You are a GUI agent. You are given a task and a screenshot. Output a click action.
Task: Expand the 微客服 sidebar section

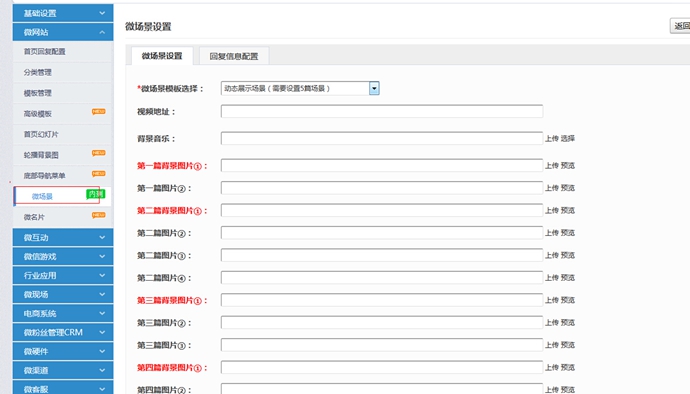(63, 388)
